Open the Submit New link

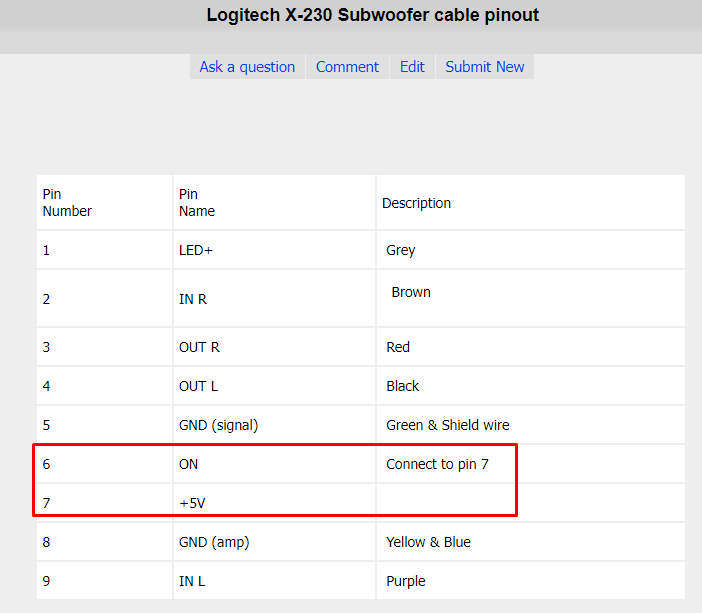(484, 67)
